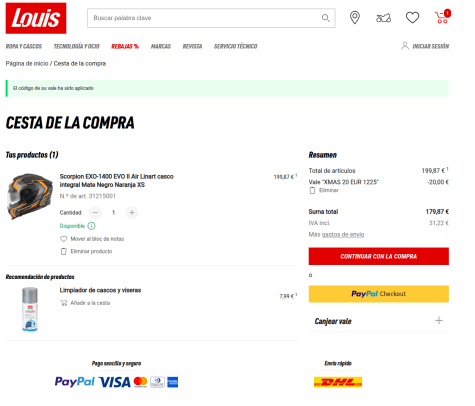Open the store locator pin icon
The width and height of the screenshot is (475, 406).
355,18
